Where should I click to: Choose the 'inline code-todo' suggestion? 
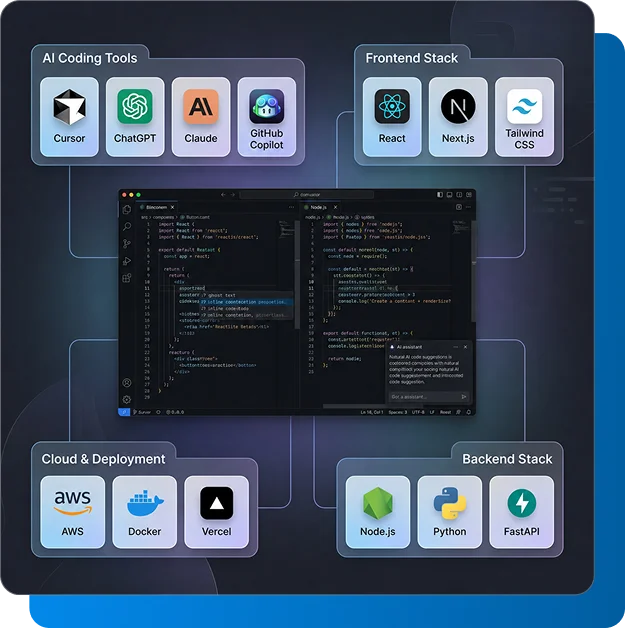[x=246, y=308]
